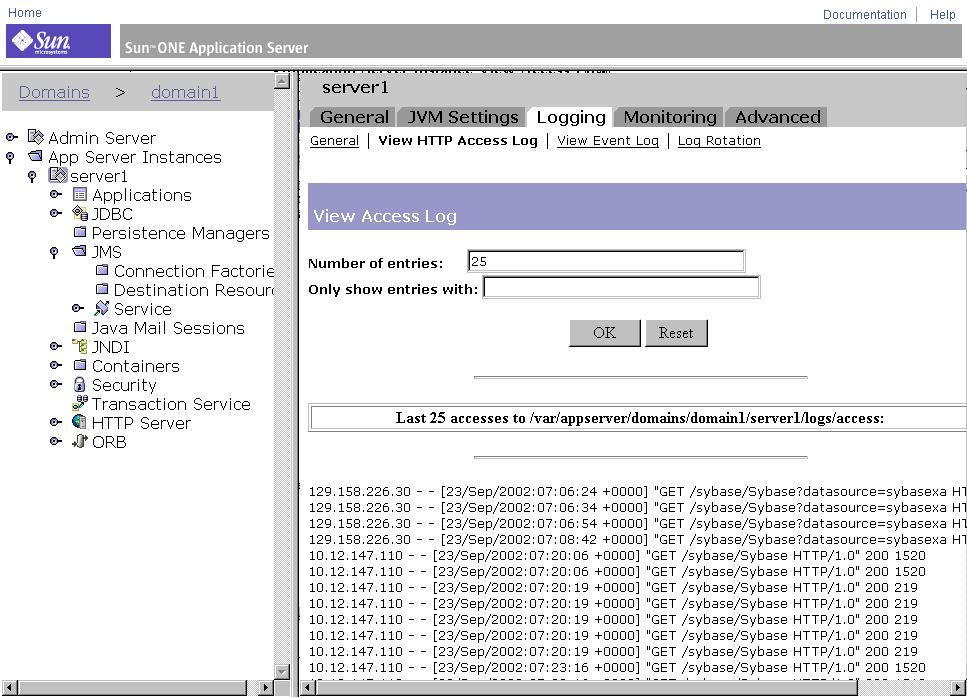Open the View Event Log link
This screenshot has width=967, height=698.
[x=608, y=141]
